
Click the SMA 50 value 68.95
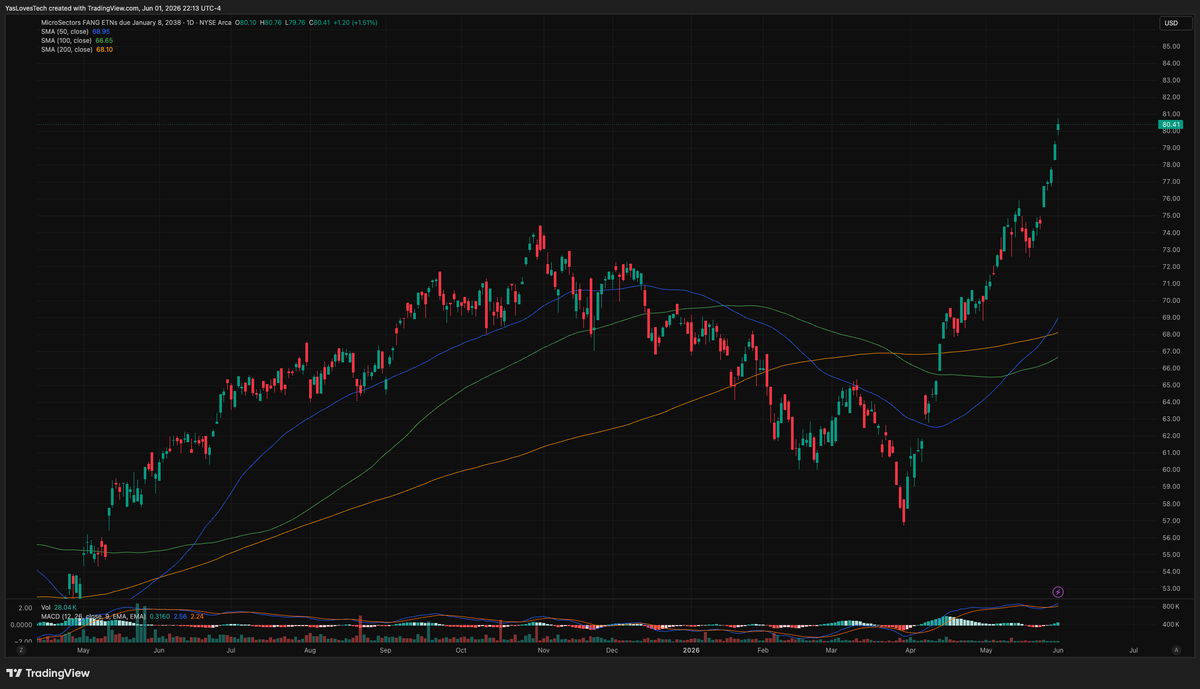[100, 31]
